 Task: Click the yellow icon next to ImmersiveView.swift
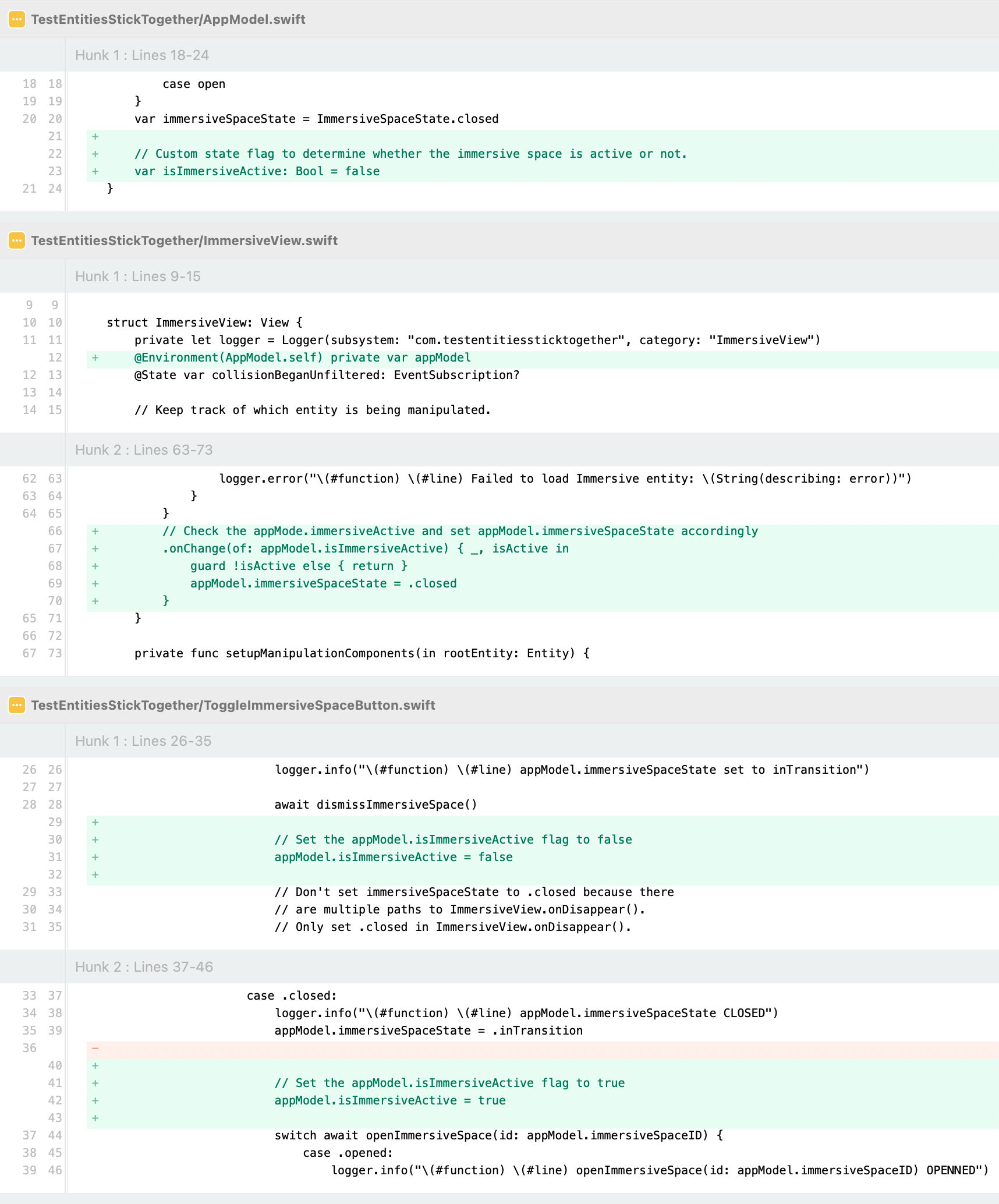coord(17,240)
